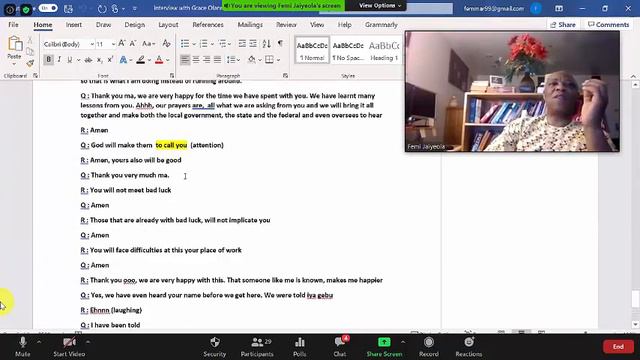This screenshot has width=640, height=360.
Task: Toggle Bold formatting
Action: click(48, 60)
